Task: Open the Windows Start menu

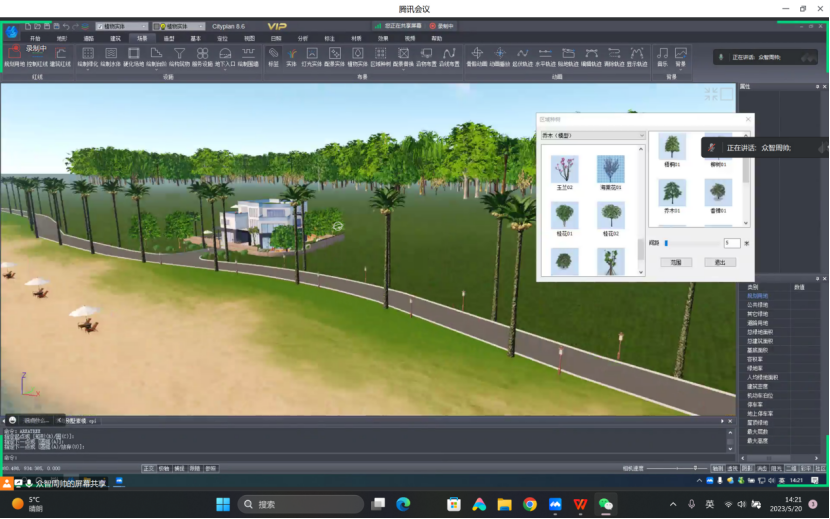Action: [222, 504]
